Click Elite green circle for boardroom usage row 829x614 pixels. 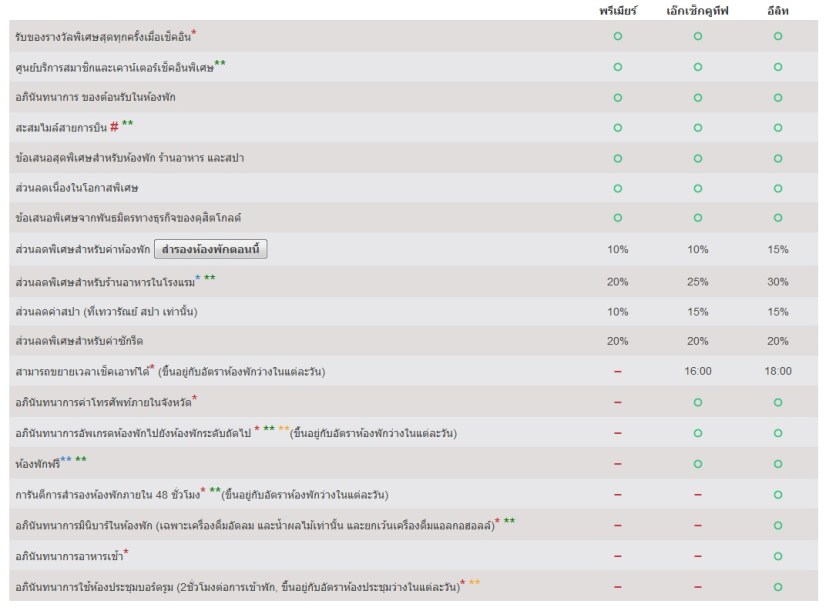pyautogui.click(x=777, y=586)
